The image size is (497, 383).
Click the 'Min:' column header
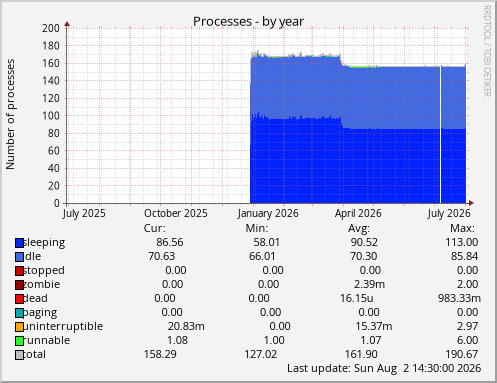pyautogui.click(x=257, y=229)
